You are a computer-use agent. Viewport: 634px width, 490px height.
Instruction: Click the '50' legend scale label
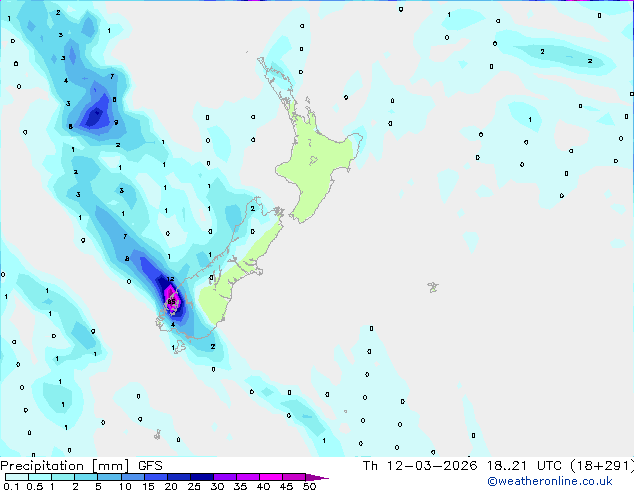tap(309, 486)
